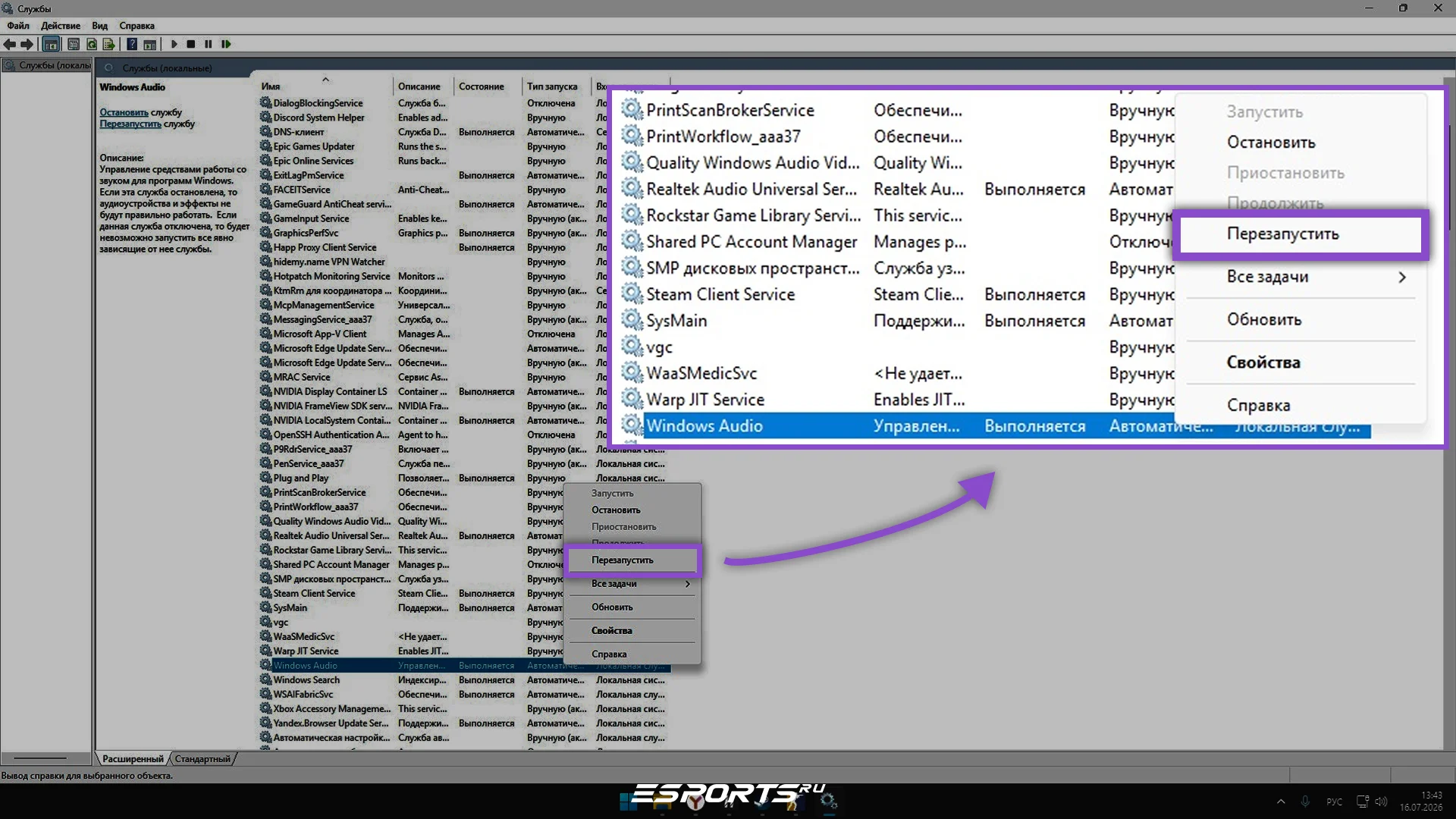1456x819 pixels.
Task: Switch to the Расширенный tab
Action: [x=133, y=759]
